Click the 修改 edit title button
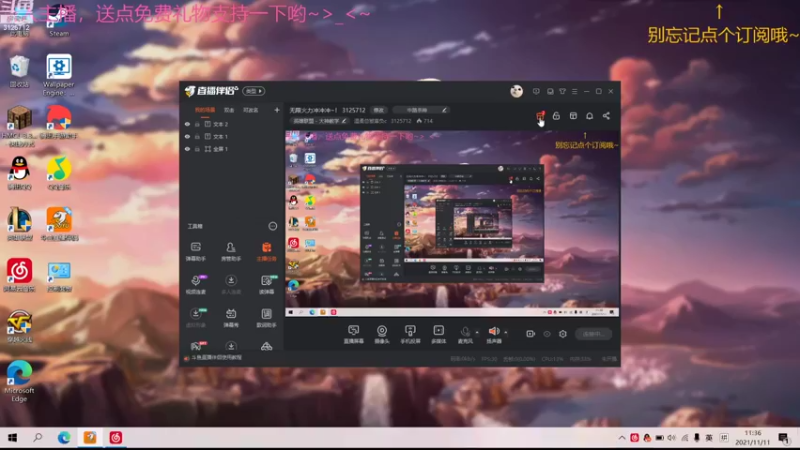The height and width of the screenshot is (450, 800). coord(379,110)
